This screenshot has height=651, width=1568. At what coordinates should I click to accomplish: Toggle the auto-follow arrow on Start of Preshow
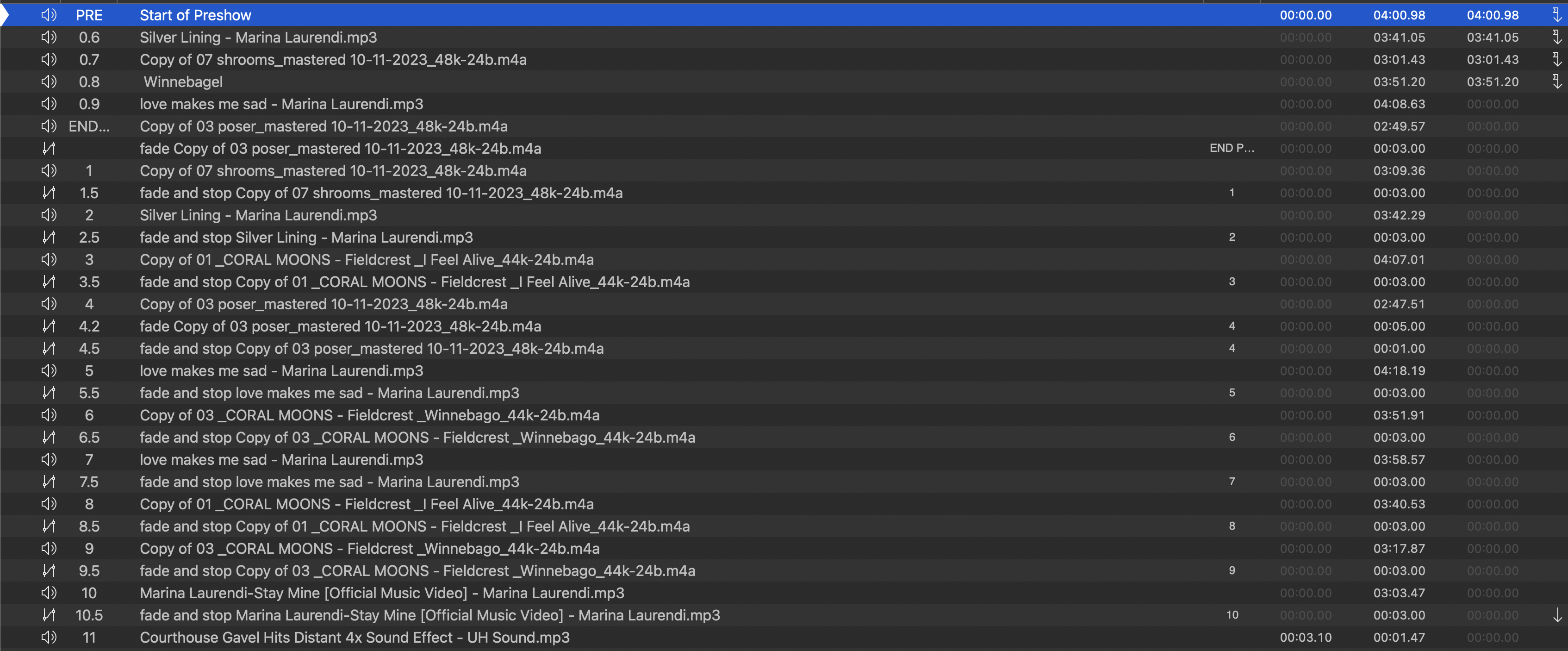point(1556,15)
